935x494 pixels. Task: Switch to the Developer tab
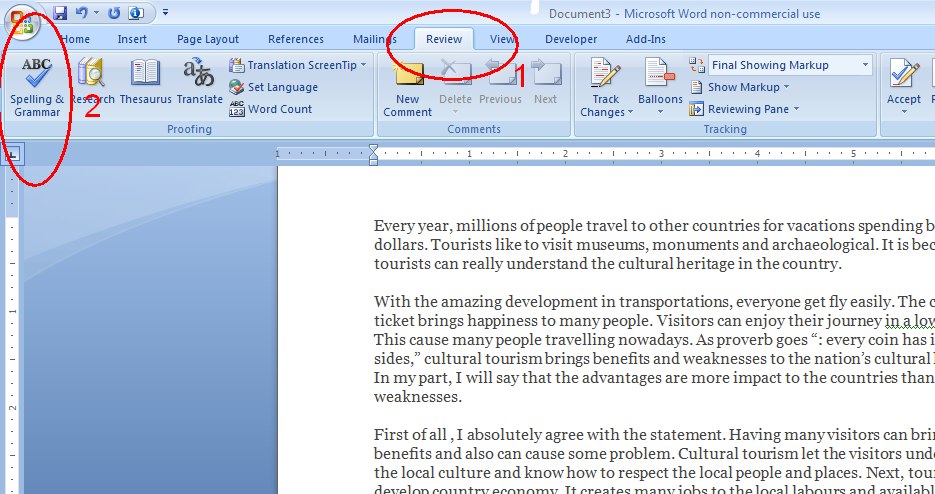pos(571,39)
